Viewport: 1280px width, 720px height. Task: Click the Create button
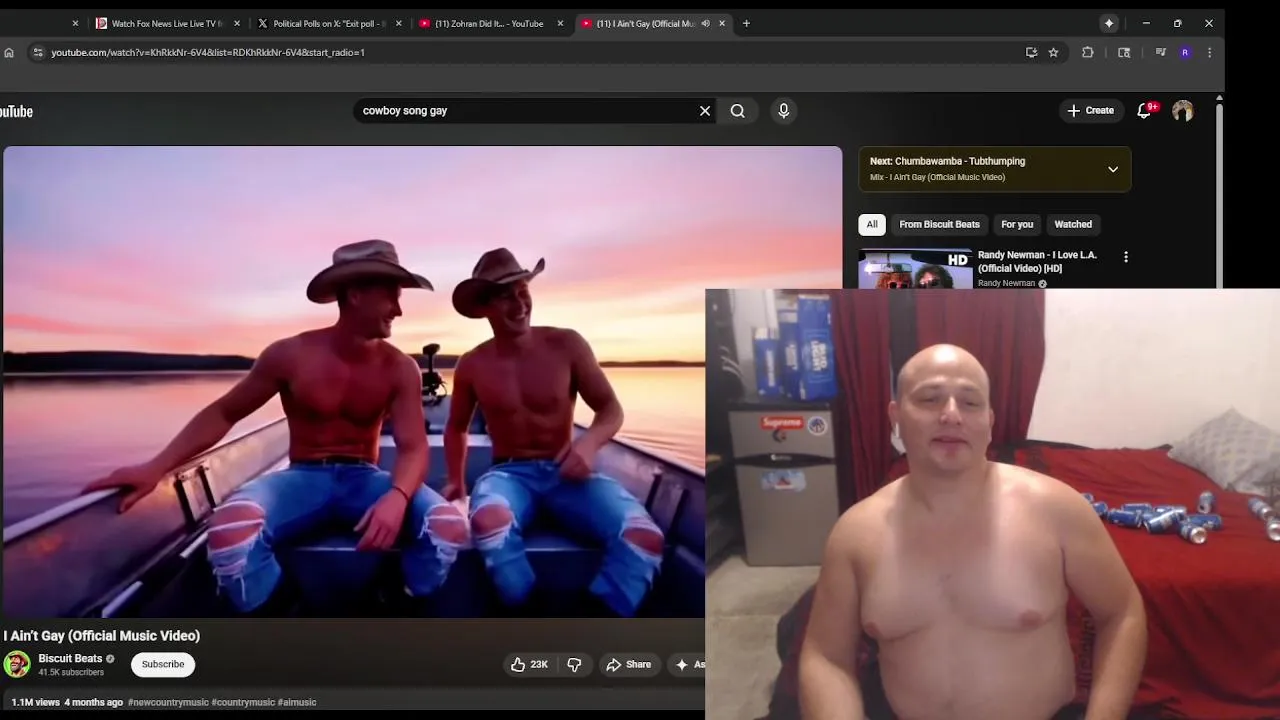[x=1090, y=111]
